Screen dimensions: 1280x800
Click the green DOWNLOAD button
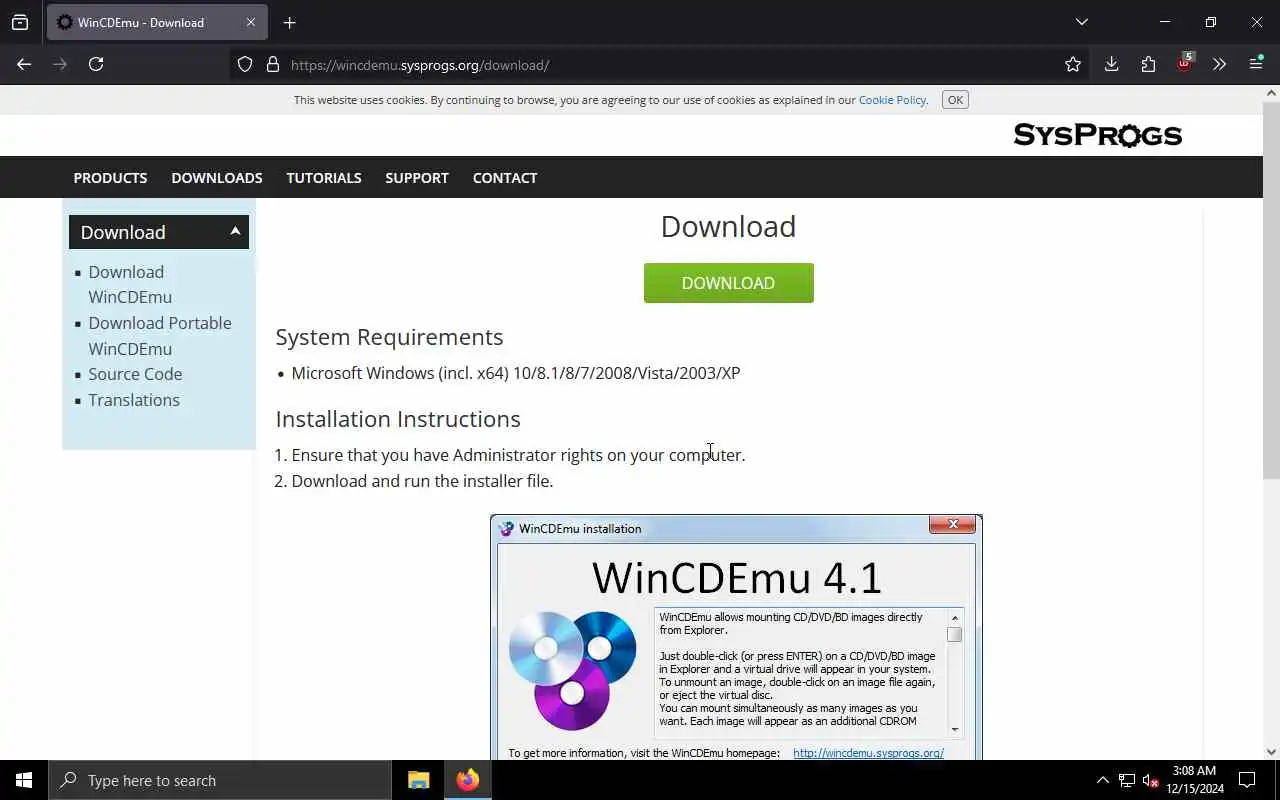click(x=728, y=283)
